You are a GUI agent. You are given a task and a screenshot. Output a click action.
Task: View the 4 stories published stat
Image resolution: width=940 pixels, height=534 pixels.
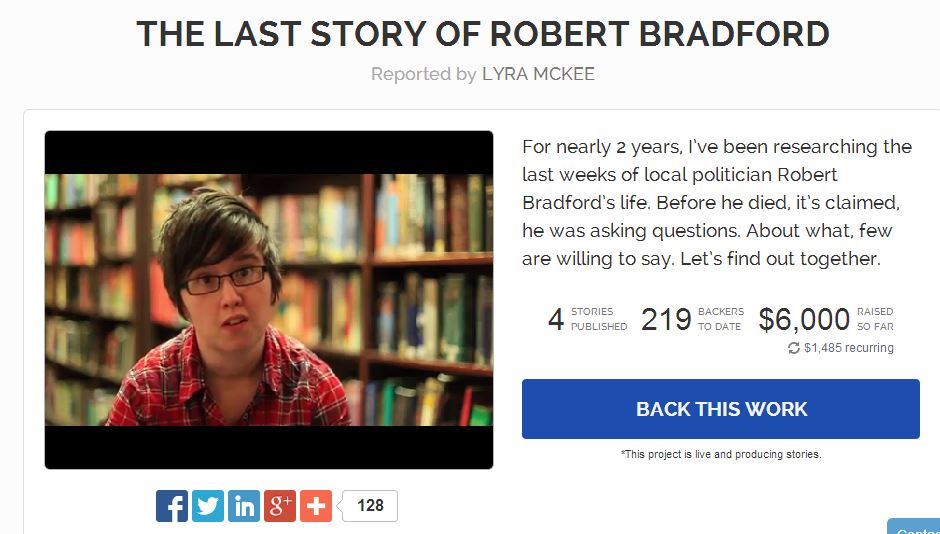point(587,319)
